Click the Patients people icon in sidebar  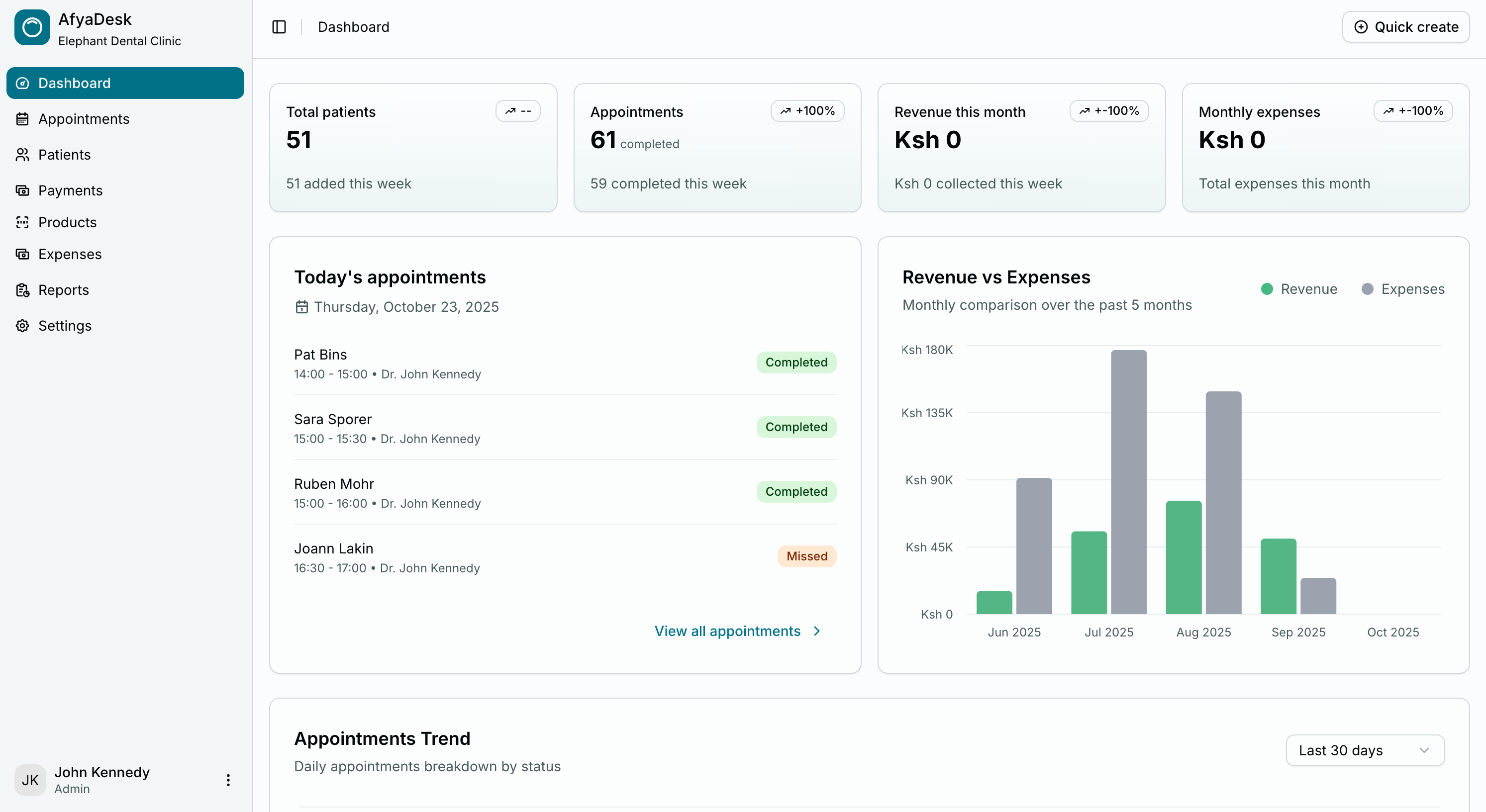(22, 155)
